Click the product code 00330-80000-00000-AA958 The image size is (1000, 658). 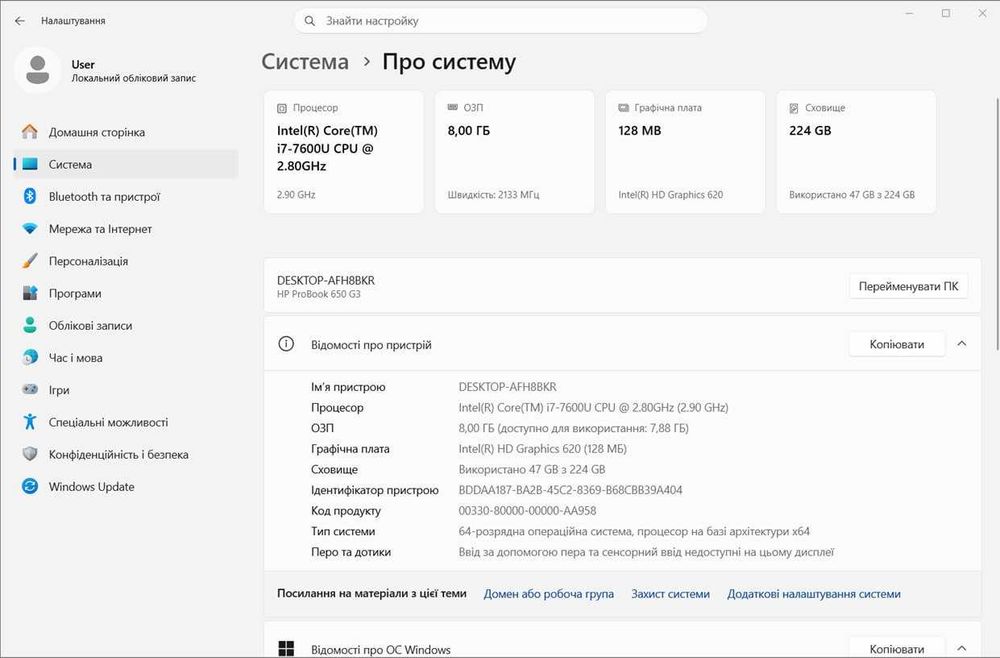pyautogui.click(x=527, y=510)
